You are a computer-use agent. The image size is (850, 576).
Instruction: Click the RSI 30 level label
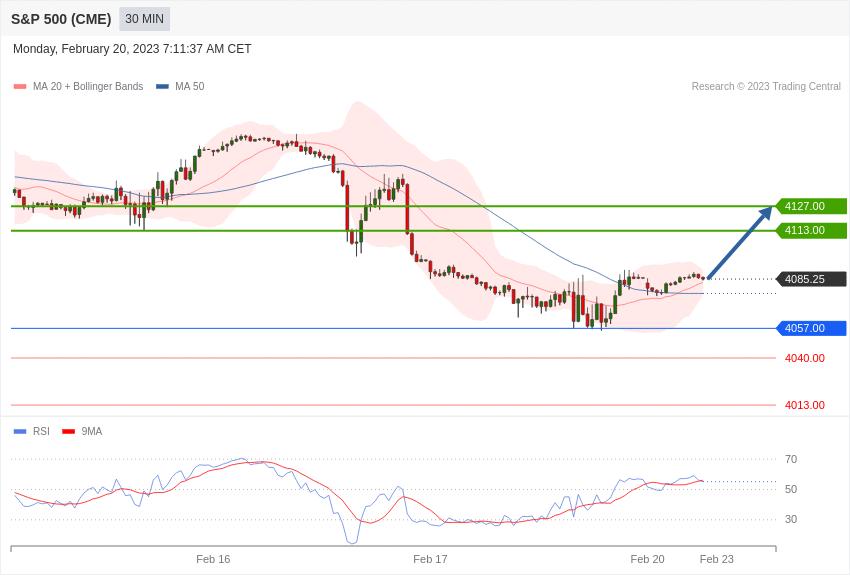point(791,519)
